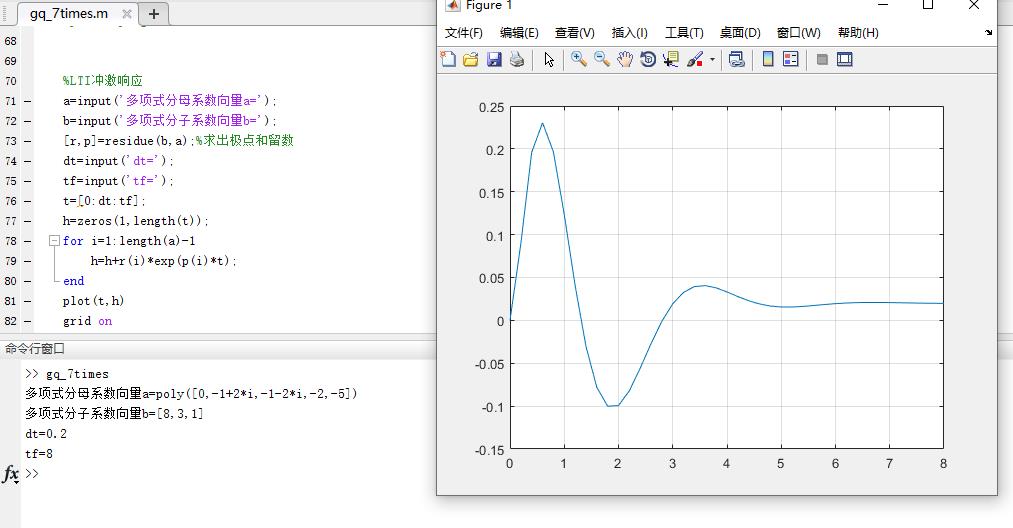Toggle breakpoint dash at line 81
The height and width of the screenshot is (528, 1013).
pos(28,302)
